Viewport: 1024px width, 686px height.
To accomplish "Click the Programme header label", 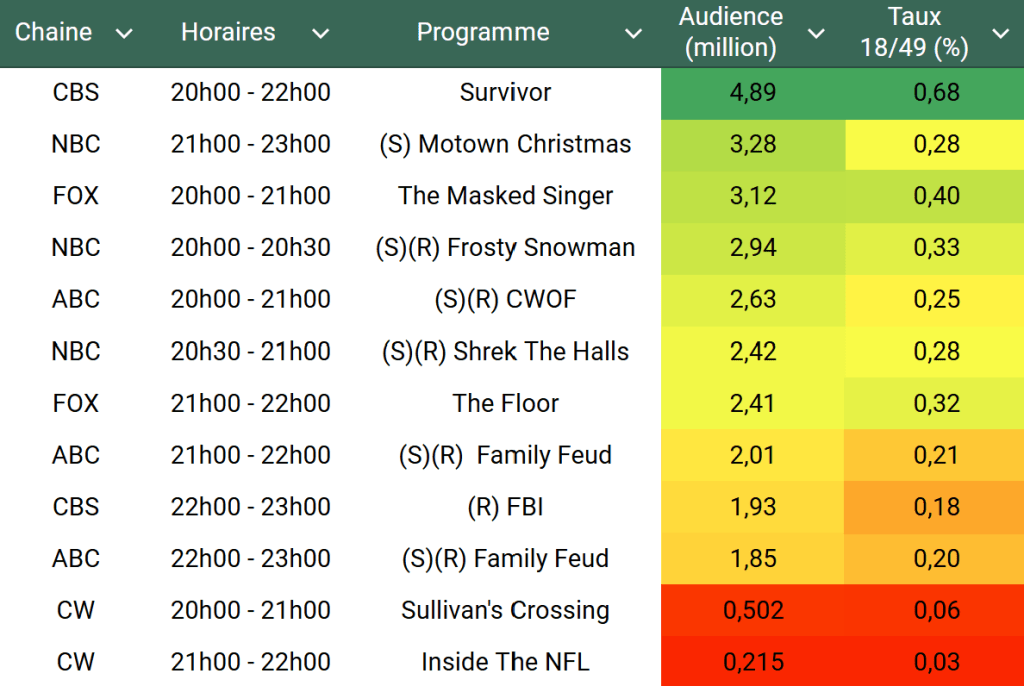I will (x=483, y=32).
